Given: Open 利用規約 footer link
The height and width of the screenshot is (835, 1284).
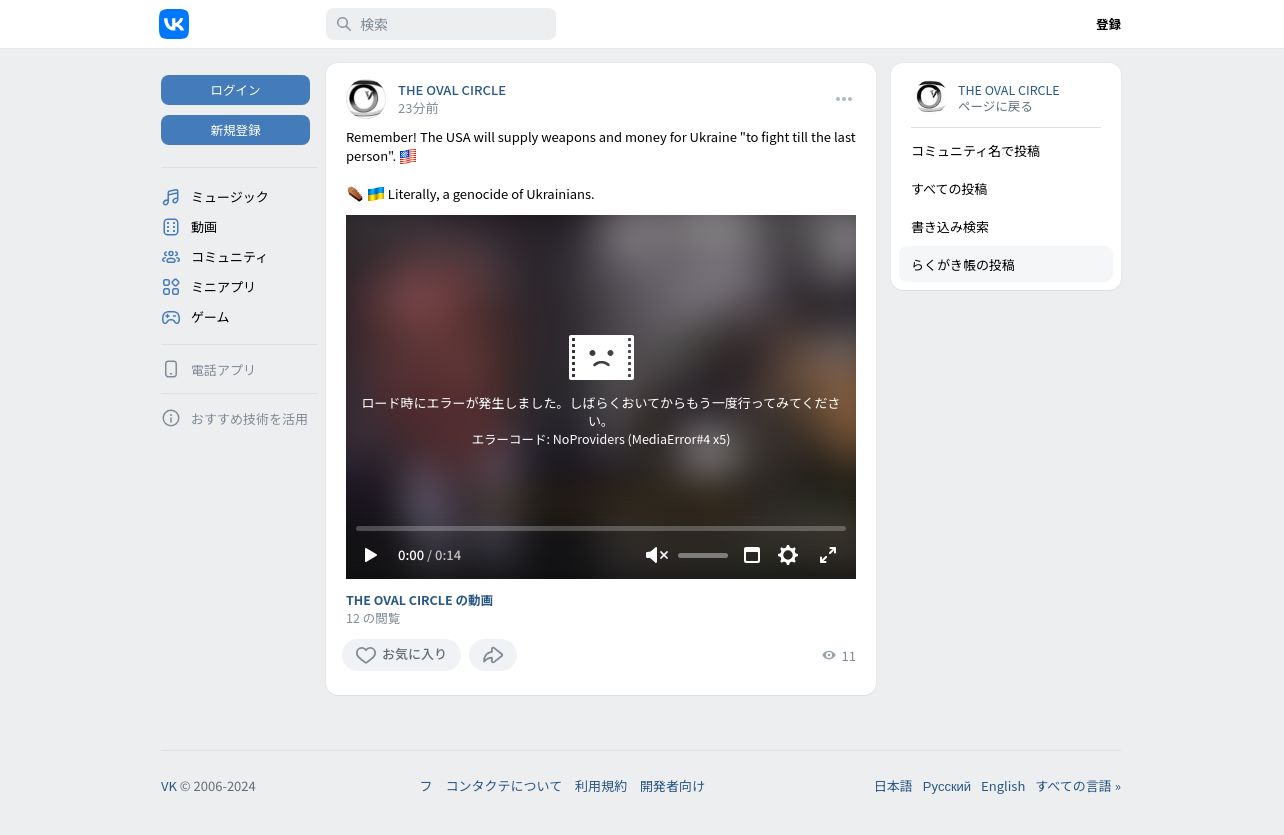Looking at the screenshot, I should pyautogui.click(x=601, y=786).
